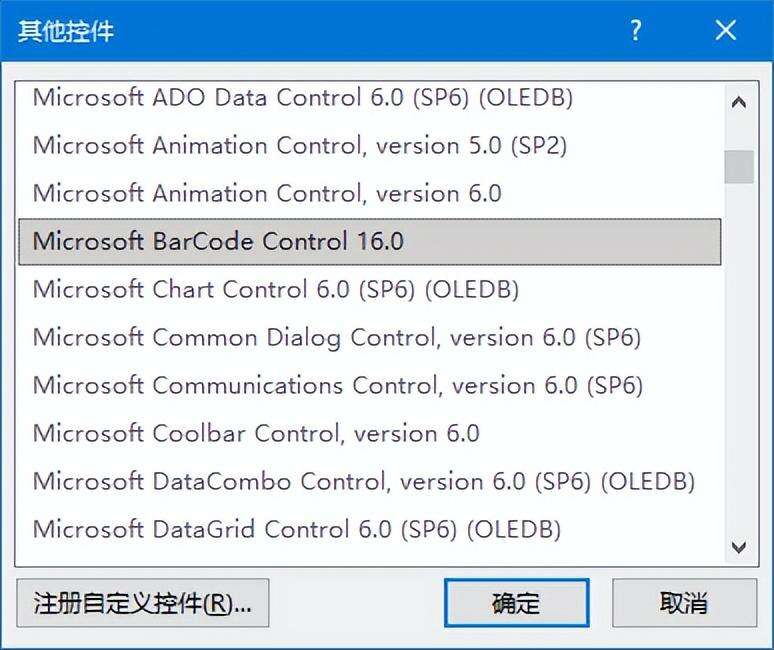The image size is (774, 650).
Task: Open 注册自定义控件(R)... button
Action: [x=143, y=603]
